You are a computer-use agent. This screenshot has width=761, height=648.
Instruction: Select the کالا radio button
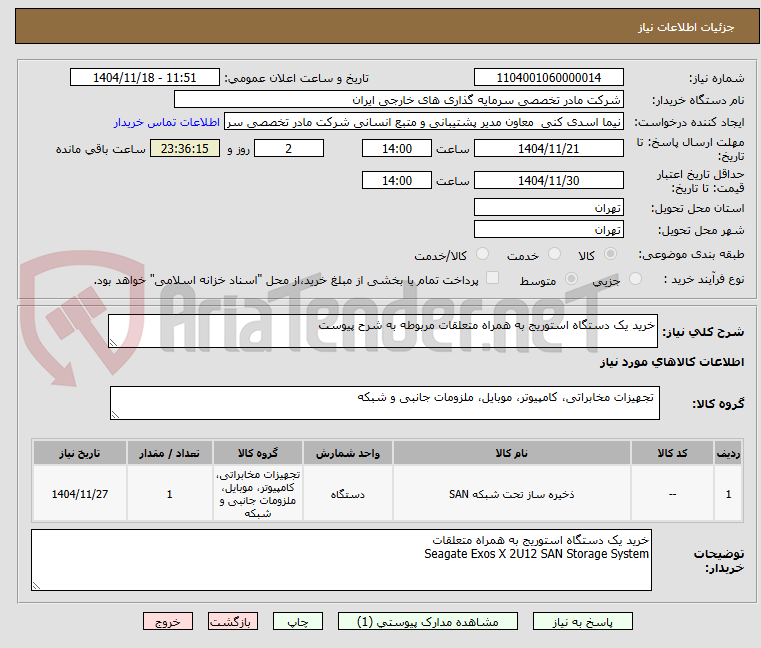(611, 254)
